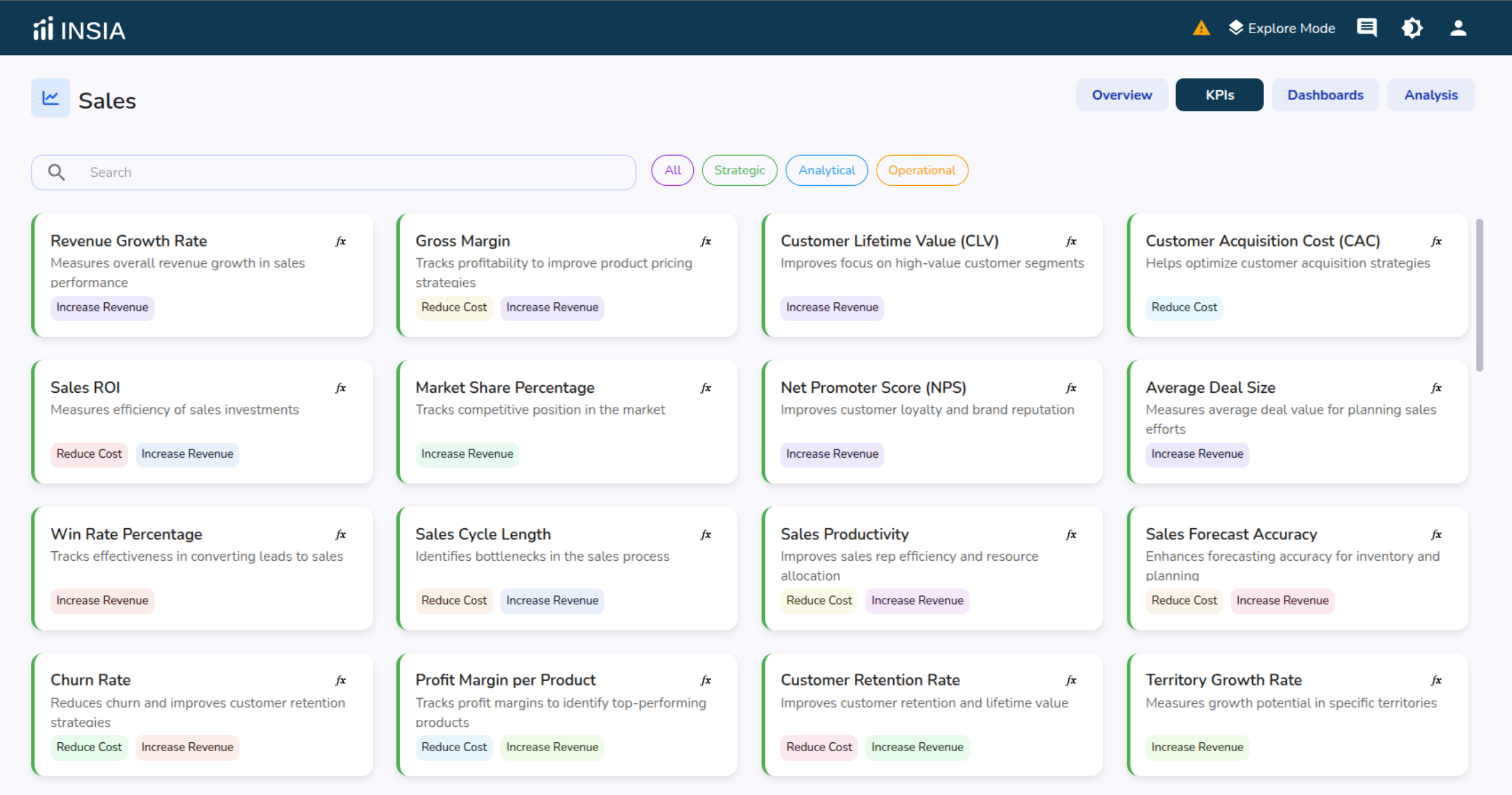The image size is (1512, 795).
Task: Click Increase Revenue tag on Territory Growth Rate
Action: coord(1197,747)
